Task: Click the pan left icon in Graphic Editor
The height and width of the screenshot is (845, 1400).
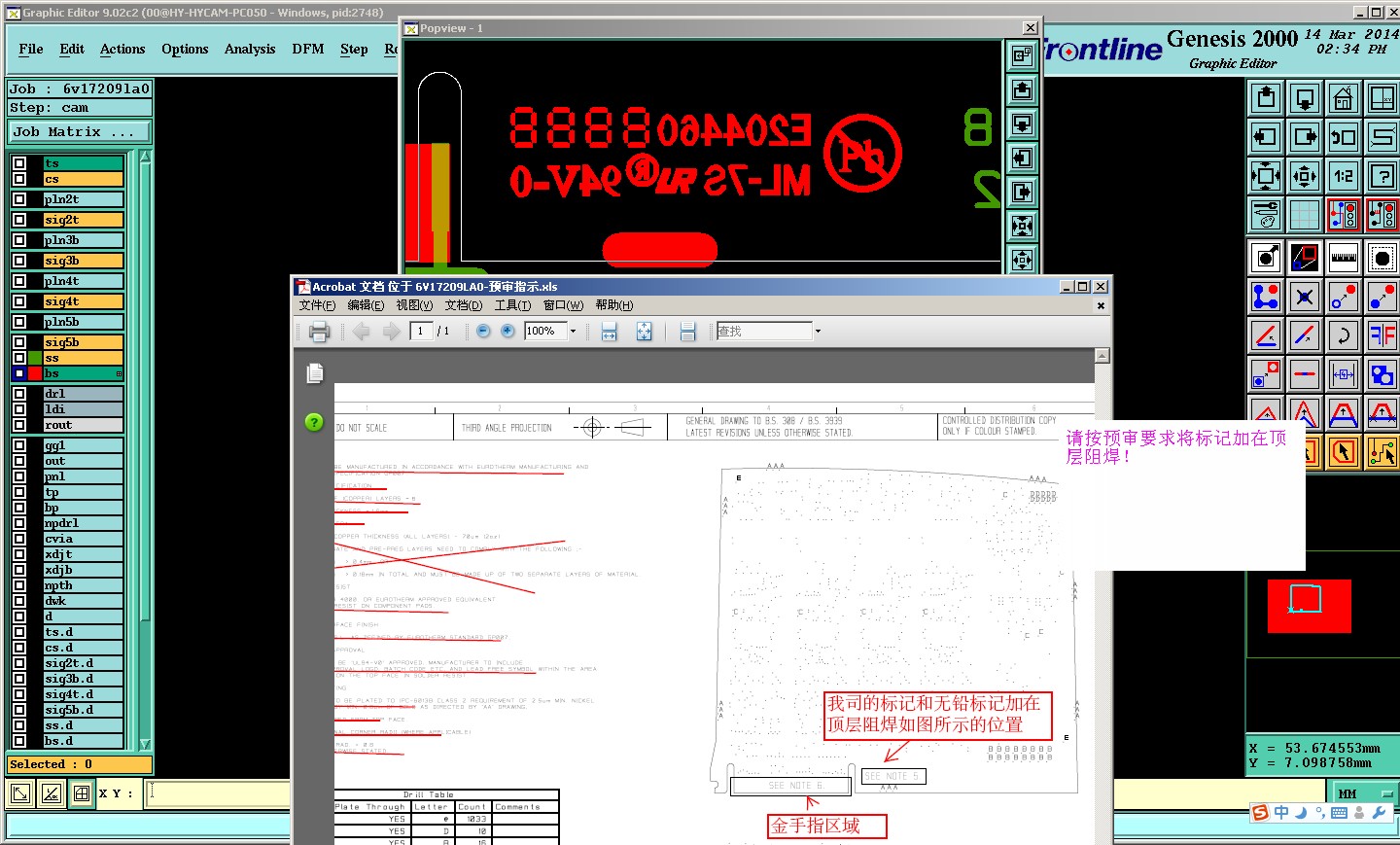Action: (x=1266, y=137)
